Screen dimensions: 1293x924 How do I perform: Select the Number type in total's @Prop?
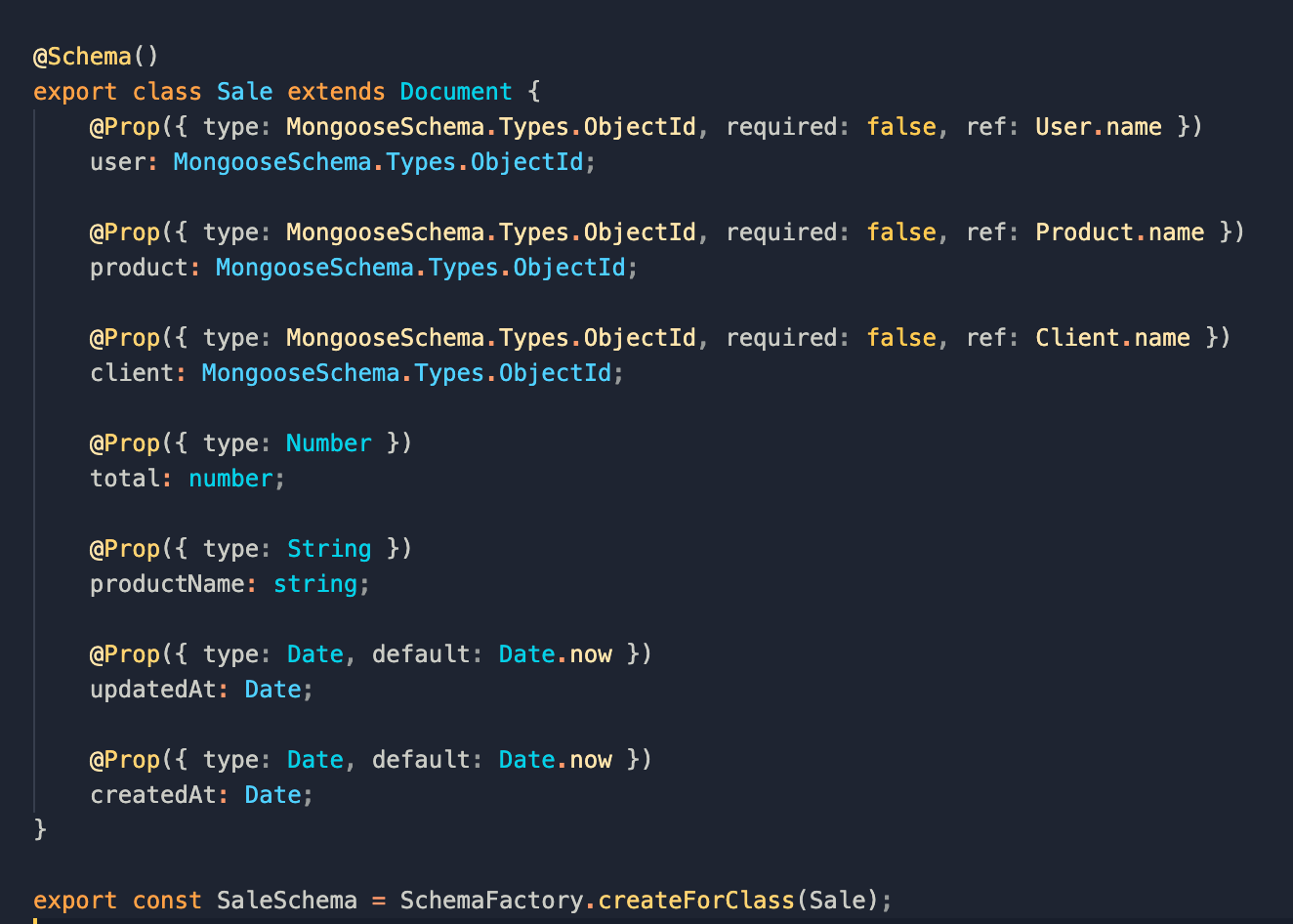point(328,442)
